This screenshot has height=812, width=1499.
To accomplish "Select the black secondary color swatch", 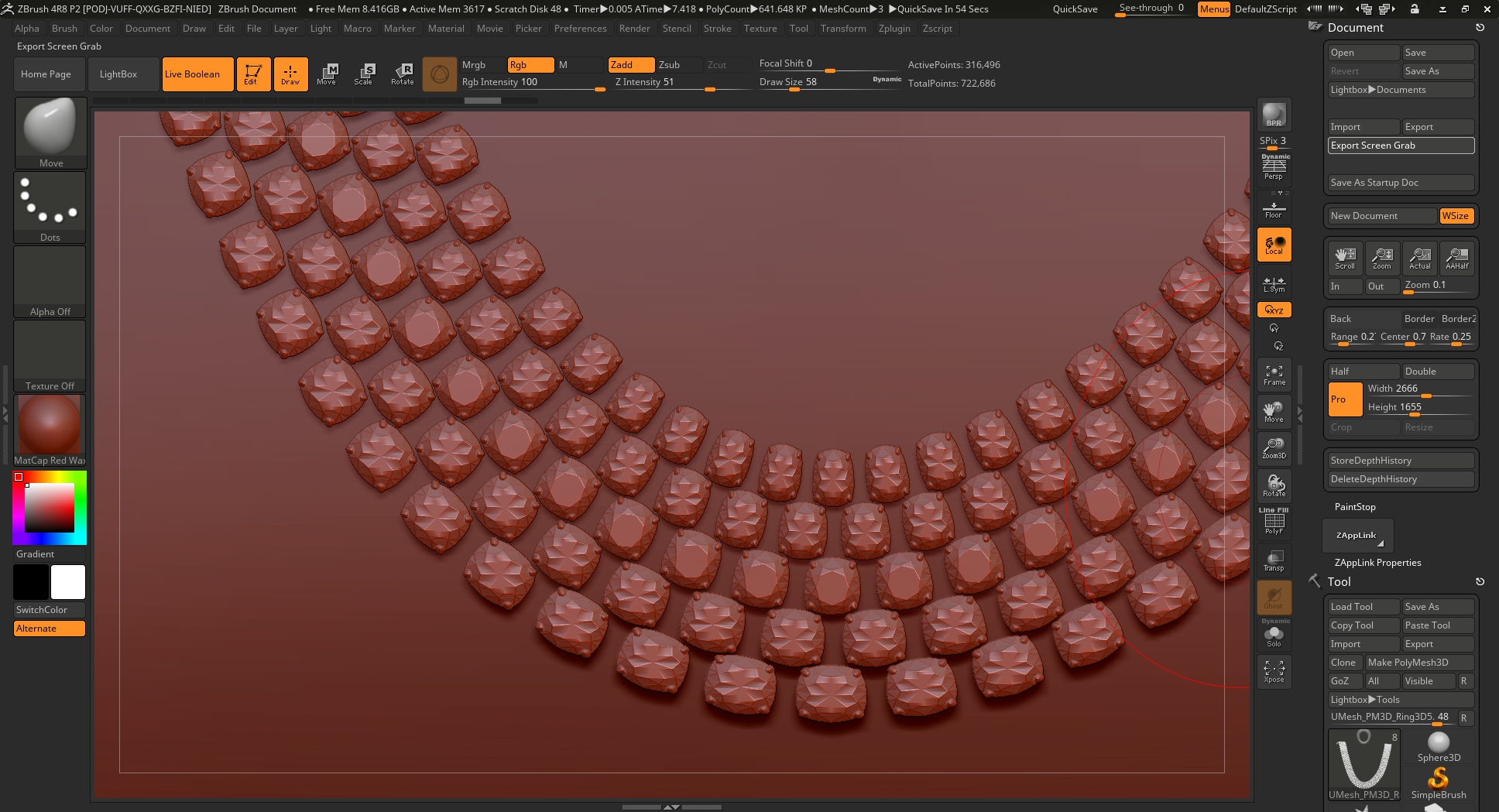I will 31,582.
